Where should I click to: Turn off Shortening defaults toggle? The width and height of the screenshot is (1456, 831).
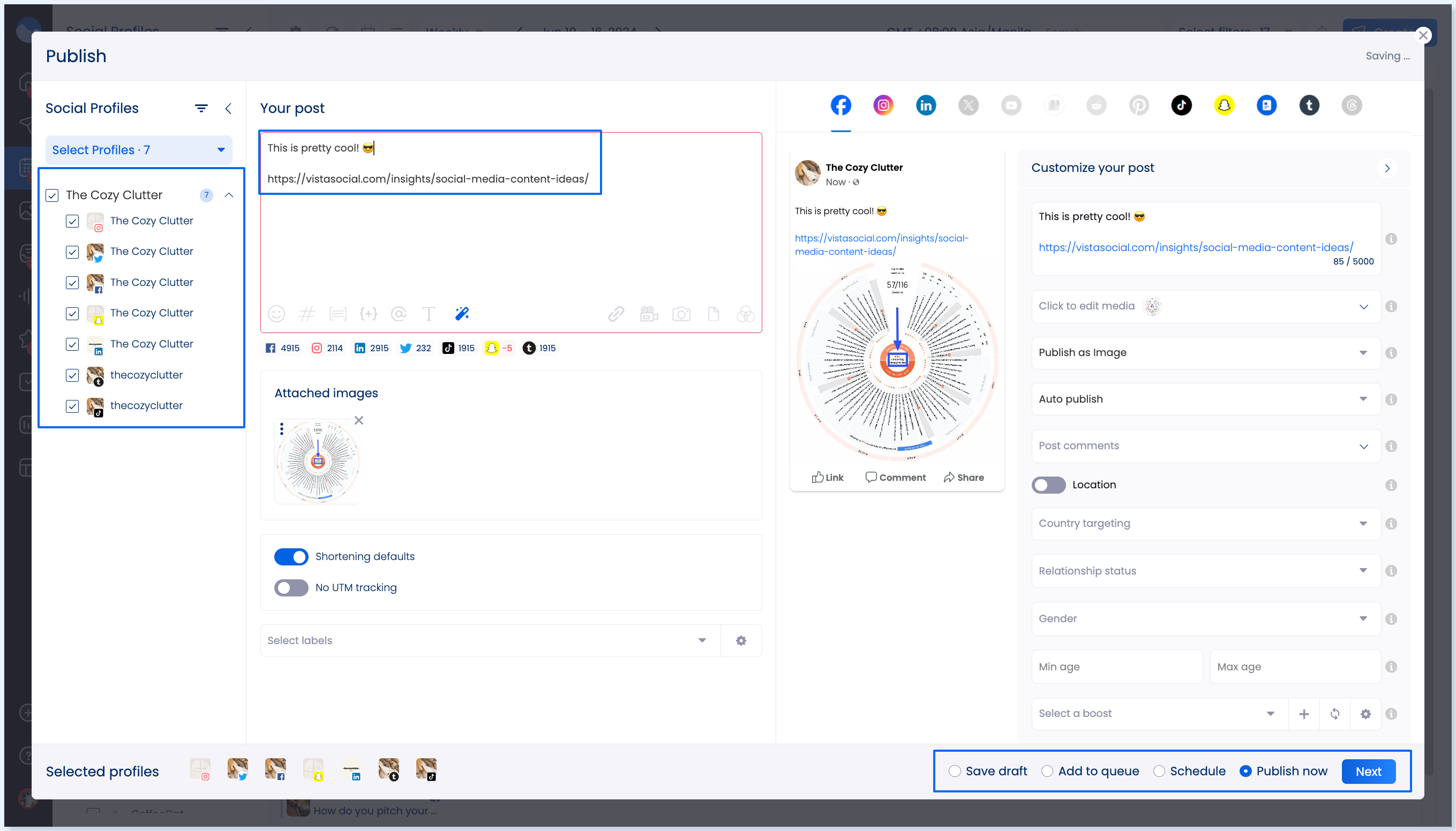tap(291, 556)
